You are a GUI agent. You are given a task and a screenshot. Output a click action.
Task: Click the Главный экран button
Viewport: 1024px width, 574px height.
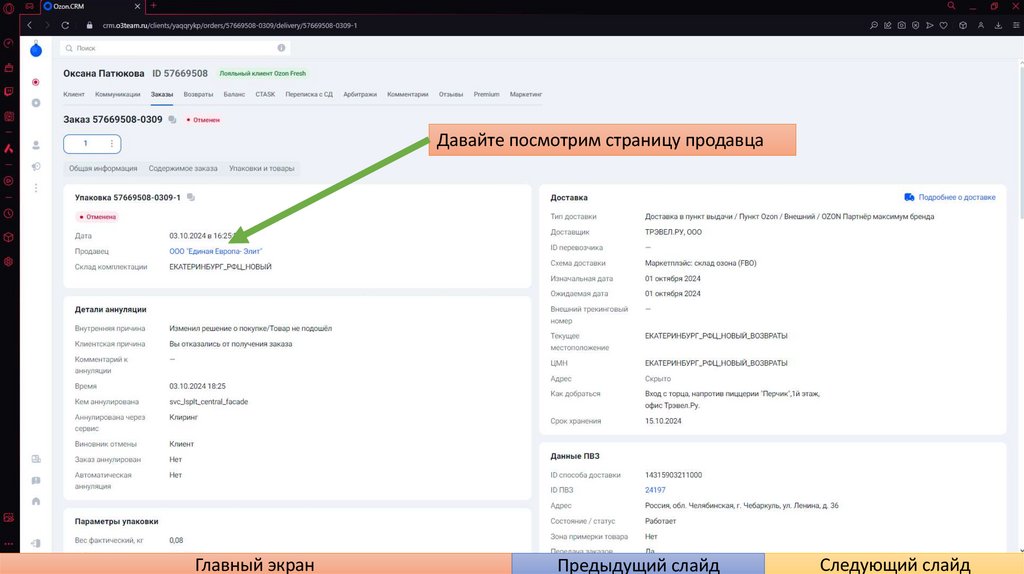[255, 564]
